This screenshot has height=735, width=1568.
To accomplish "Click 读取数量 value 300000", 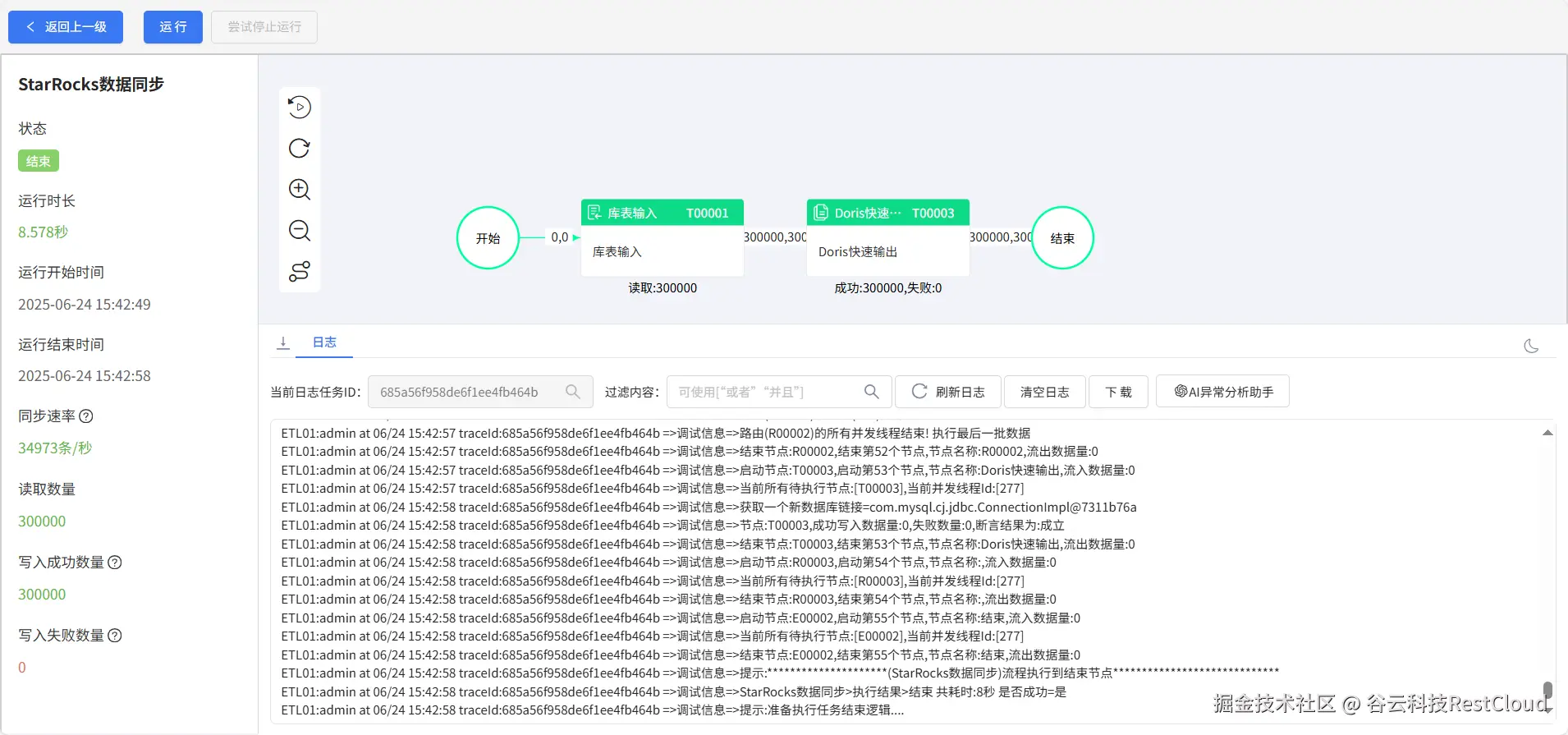I will click(42, 521).
